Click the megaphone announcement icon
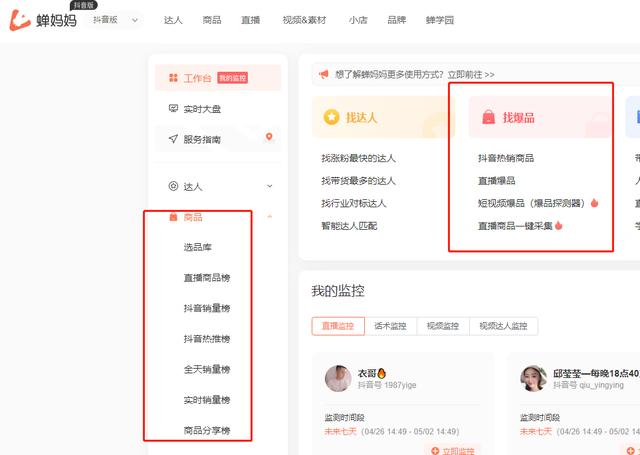Screen dimensions: 640x455 coord(324,74)
